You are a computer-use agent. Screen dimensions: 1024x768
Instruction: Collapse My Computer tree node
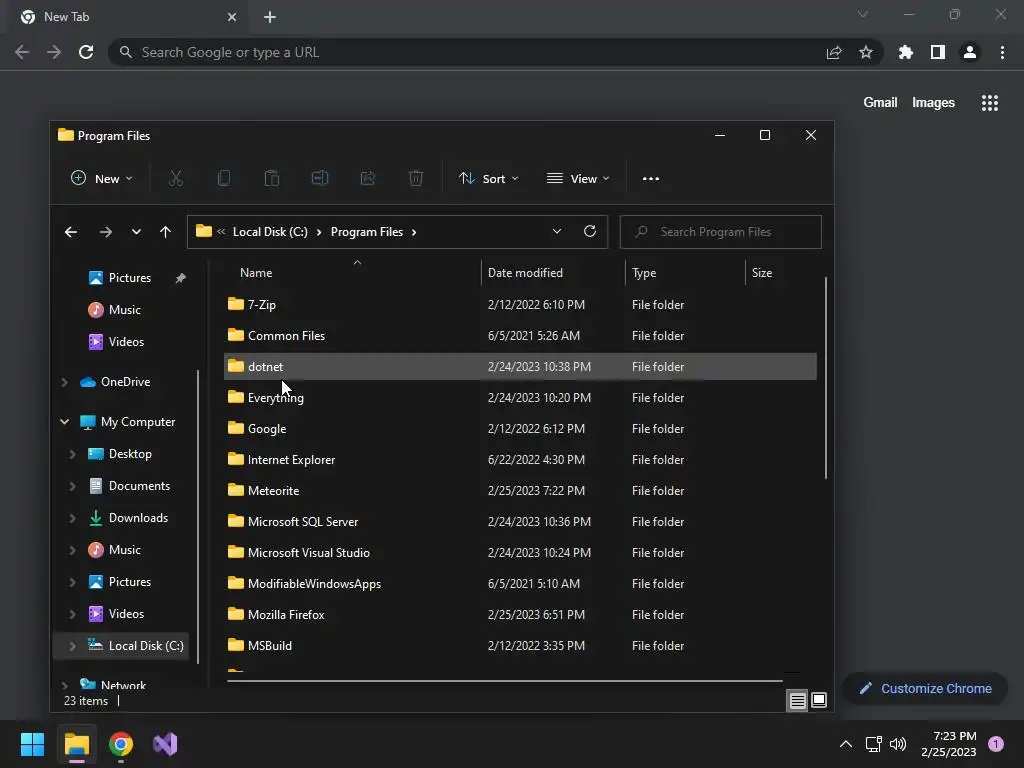click(x=65, y=422)
